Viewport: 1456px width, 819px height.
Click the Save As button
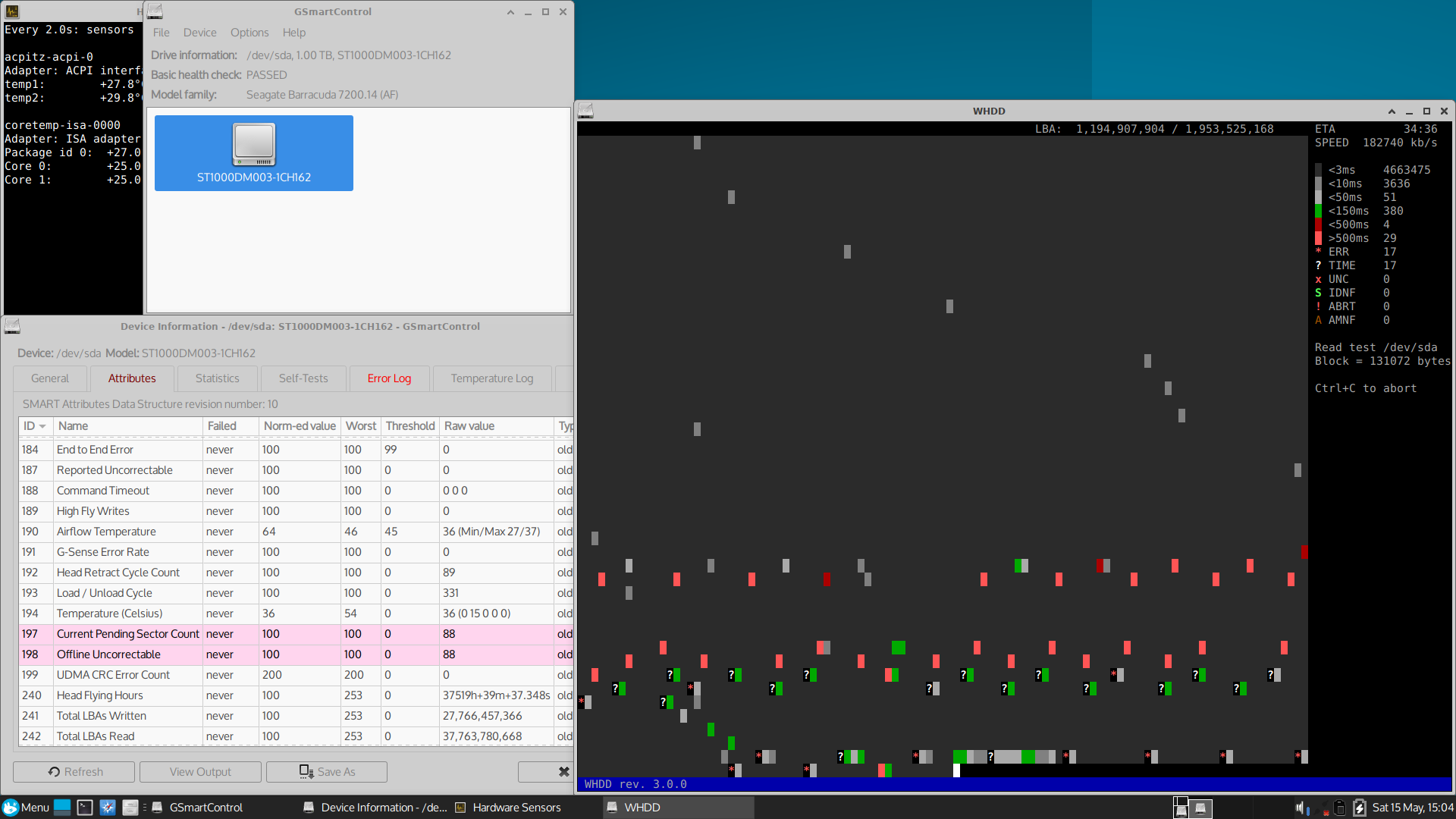click(327, 771)
